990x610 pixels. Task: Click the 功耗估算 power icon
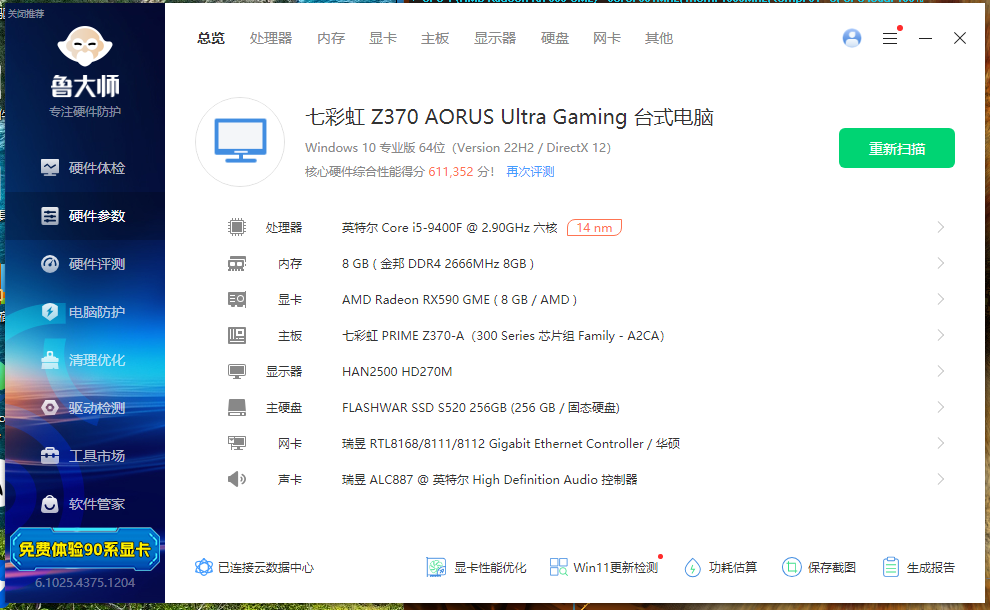693,567
